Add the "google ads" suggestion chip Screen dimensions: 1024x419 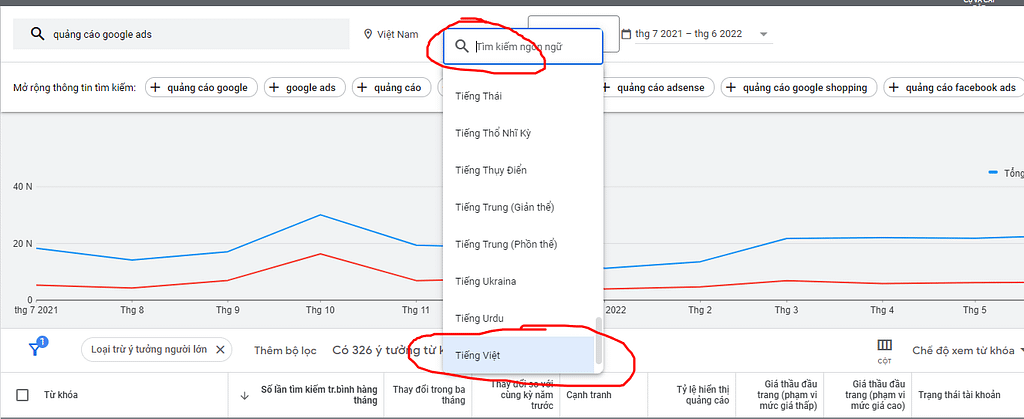click(x=304, y=87)
